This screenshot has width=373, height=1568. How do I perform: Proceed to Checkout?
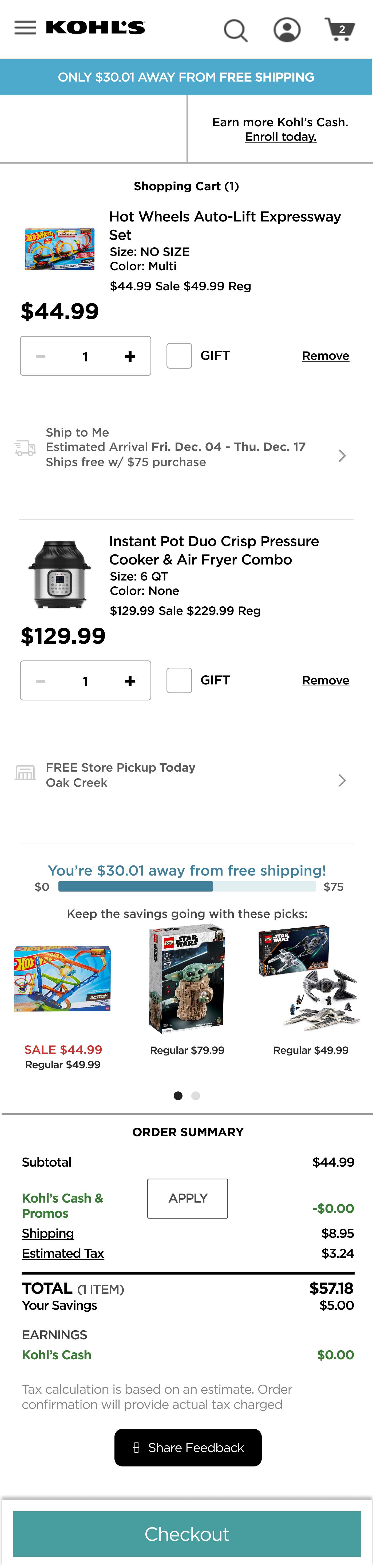(x=187, y=1534)
